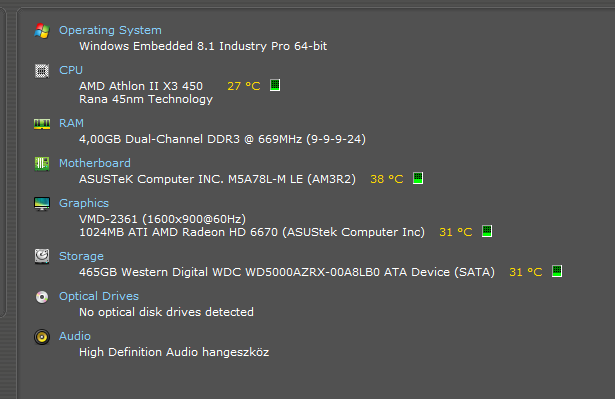
Task: Go to the Motherboard details link
Action: point(95,163)
